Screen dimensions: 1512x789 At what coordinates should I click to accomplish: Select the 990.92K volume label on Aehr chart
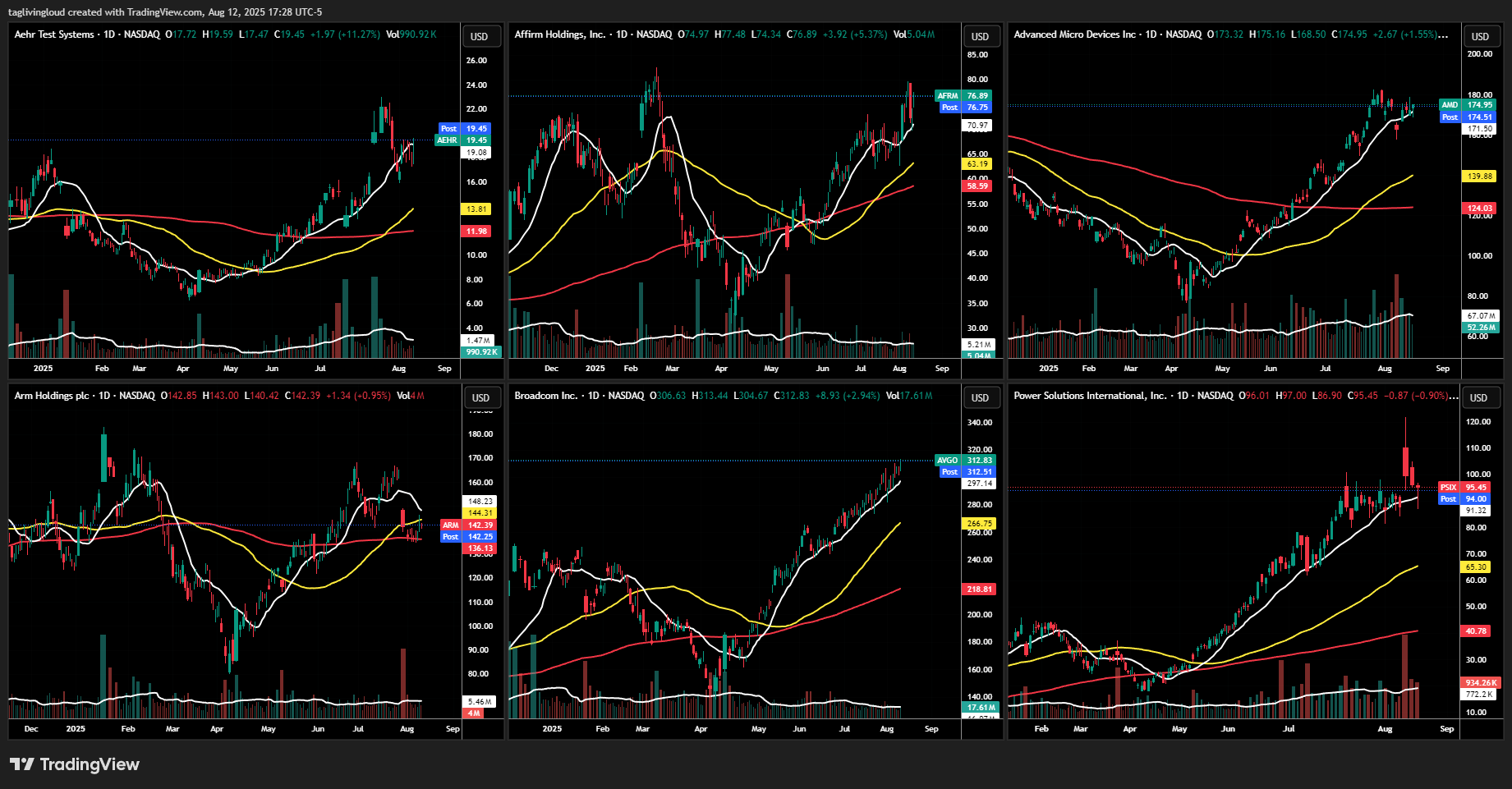click(x=482, y=352)
